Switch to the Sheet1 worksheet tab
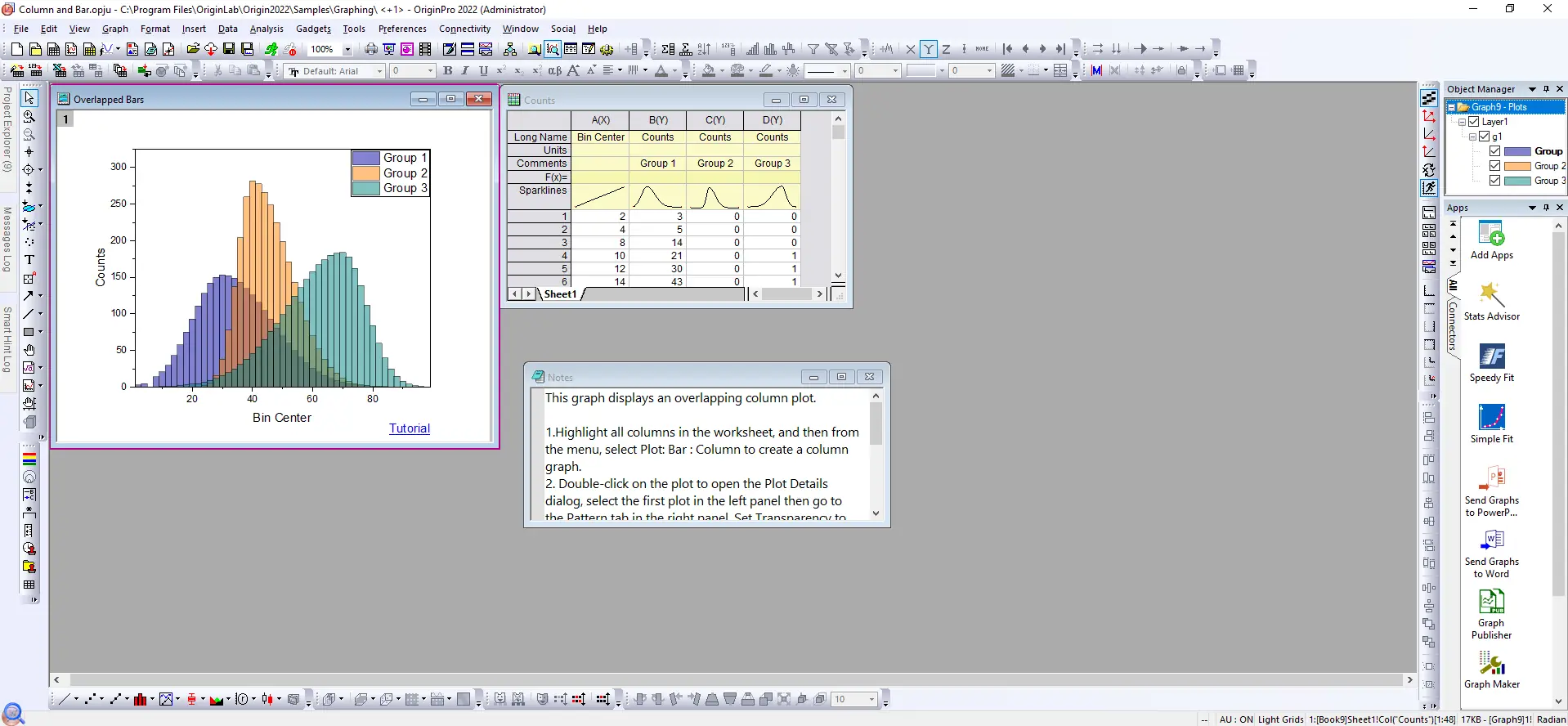This screenshot has width=1568, height=726. pos(560,294)
